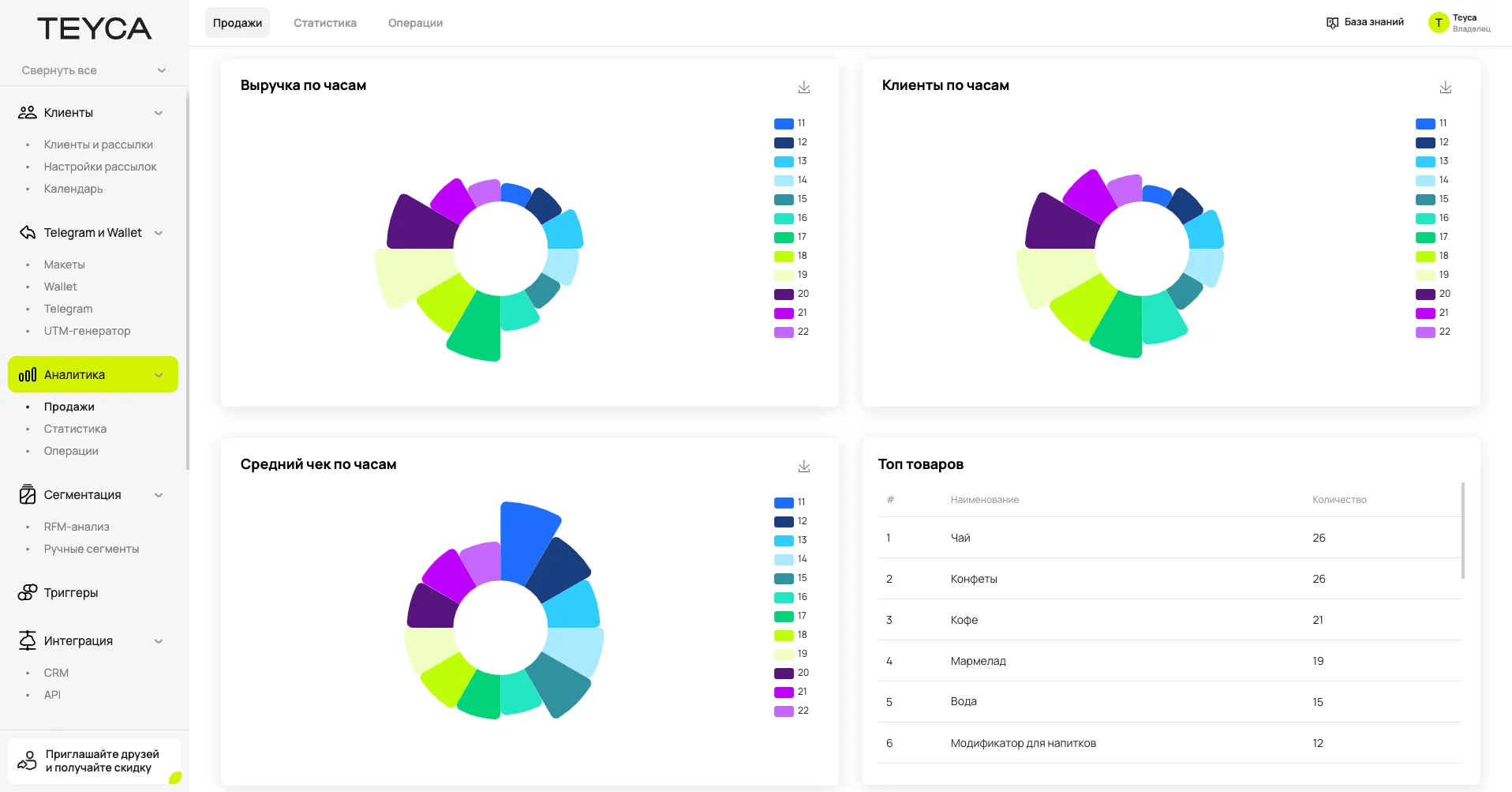Click hour 22 purple swatch in Выручка legend

tap(784, 332)
